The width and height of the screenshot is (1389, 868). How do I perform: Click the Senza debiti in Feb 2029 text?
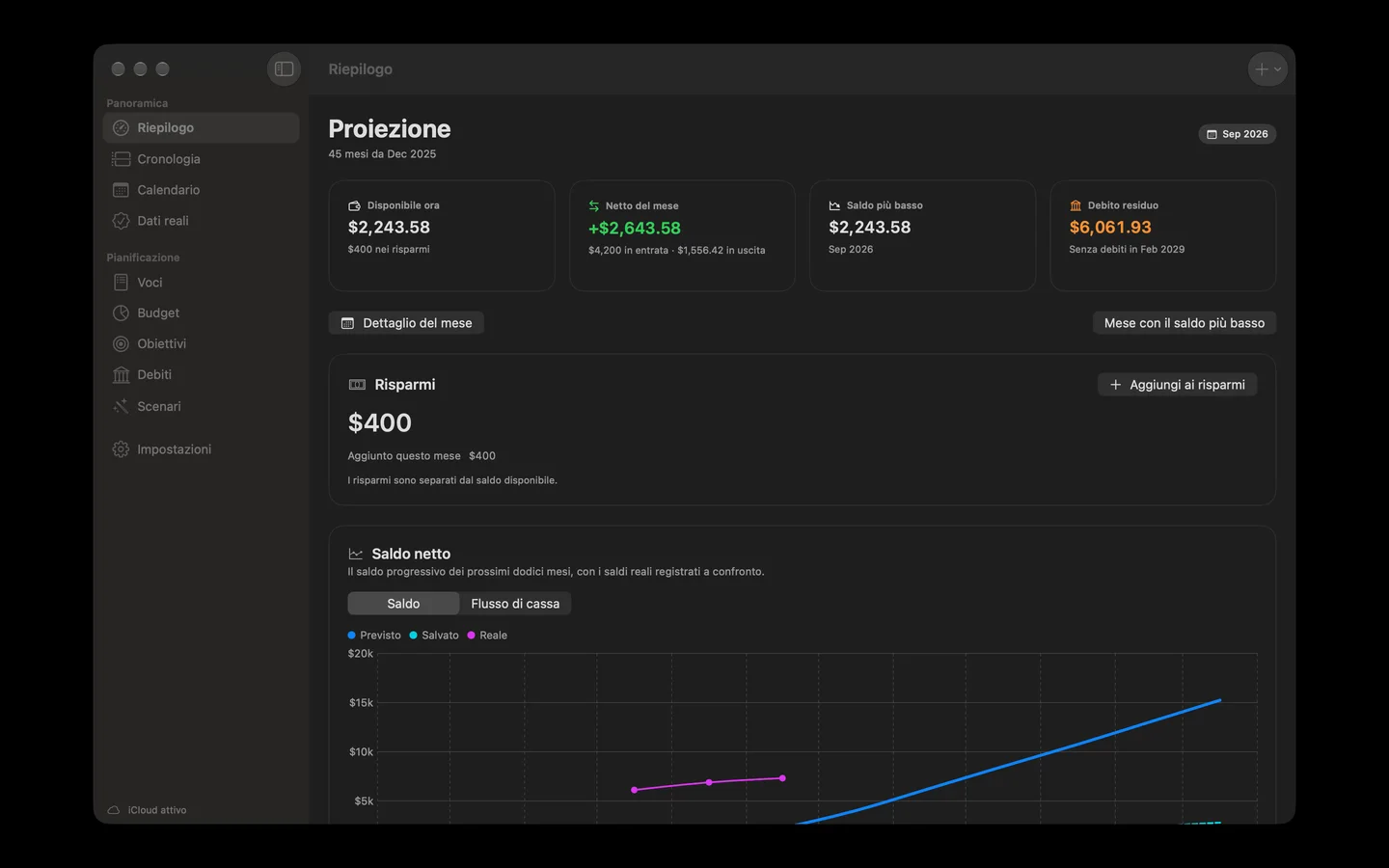[1127, 250]
